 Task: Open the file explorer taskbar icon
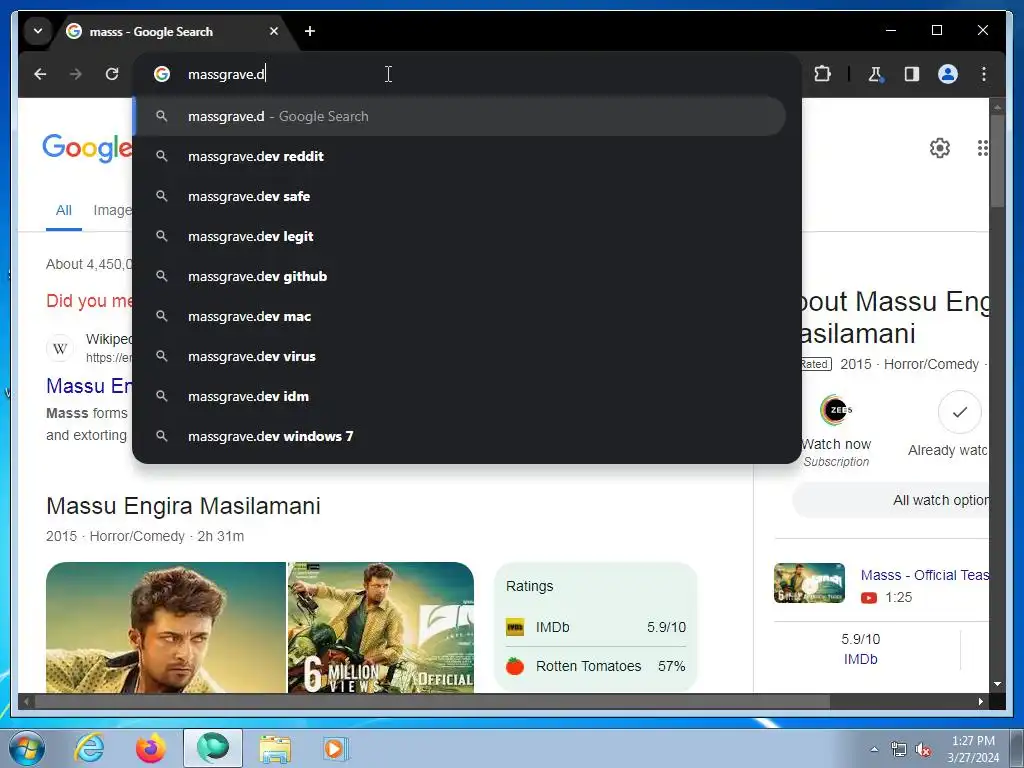tap(276, 748)
